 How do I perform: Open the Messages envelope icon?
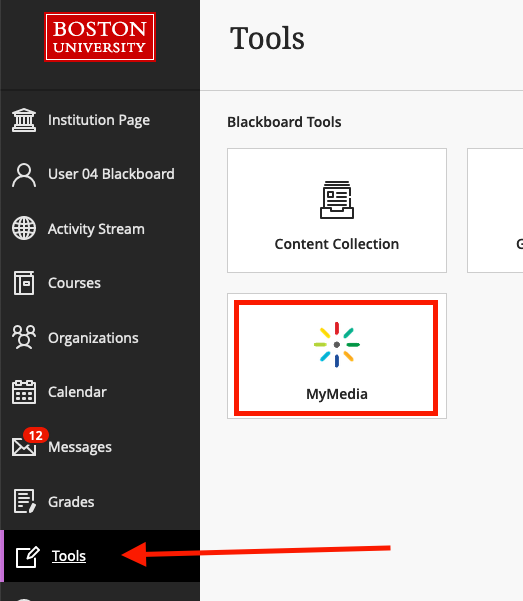24,447
